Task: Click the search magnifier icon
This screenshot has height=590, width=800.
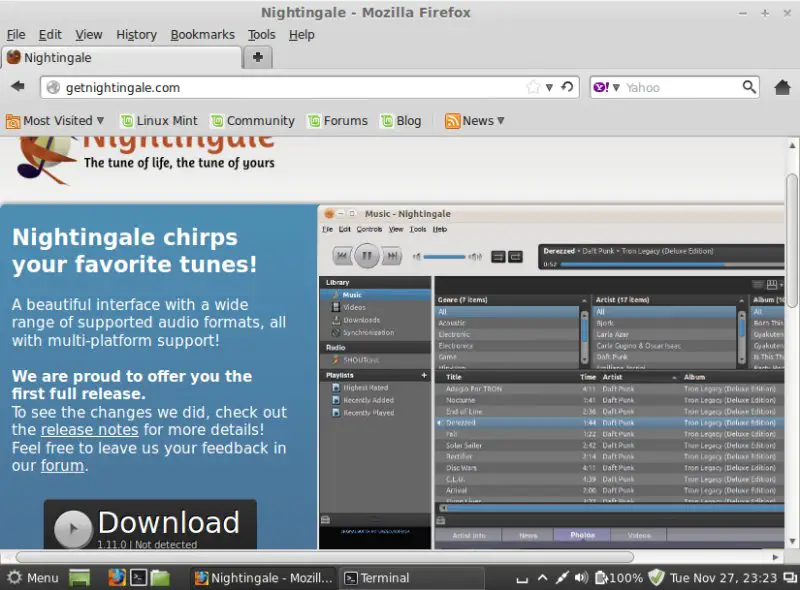Action: pyautogui.click(x=748, y=87)
